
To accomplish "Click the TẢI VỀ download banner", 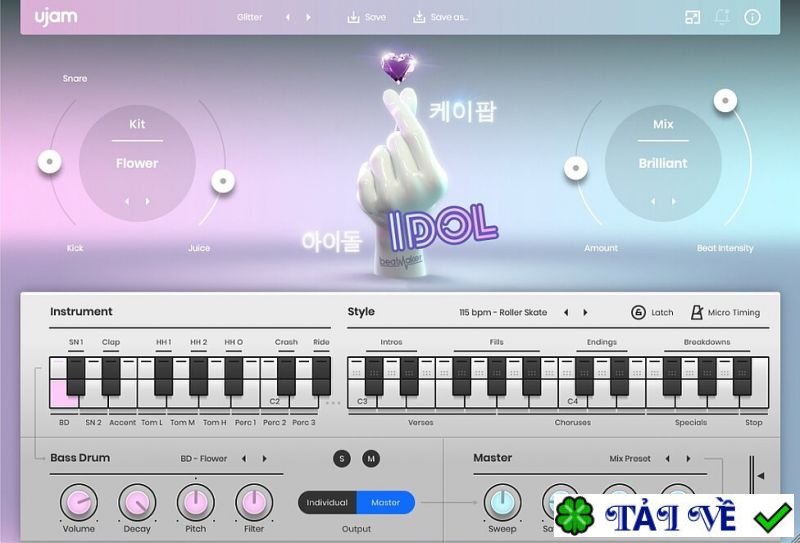I will 673,515.
